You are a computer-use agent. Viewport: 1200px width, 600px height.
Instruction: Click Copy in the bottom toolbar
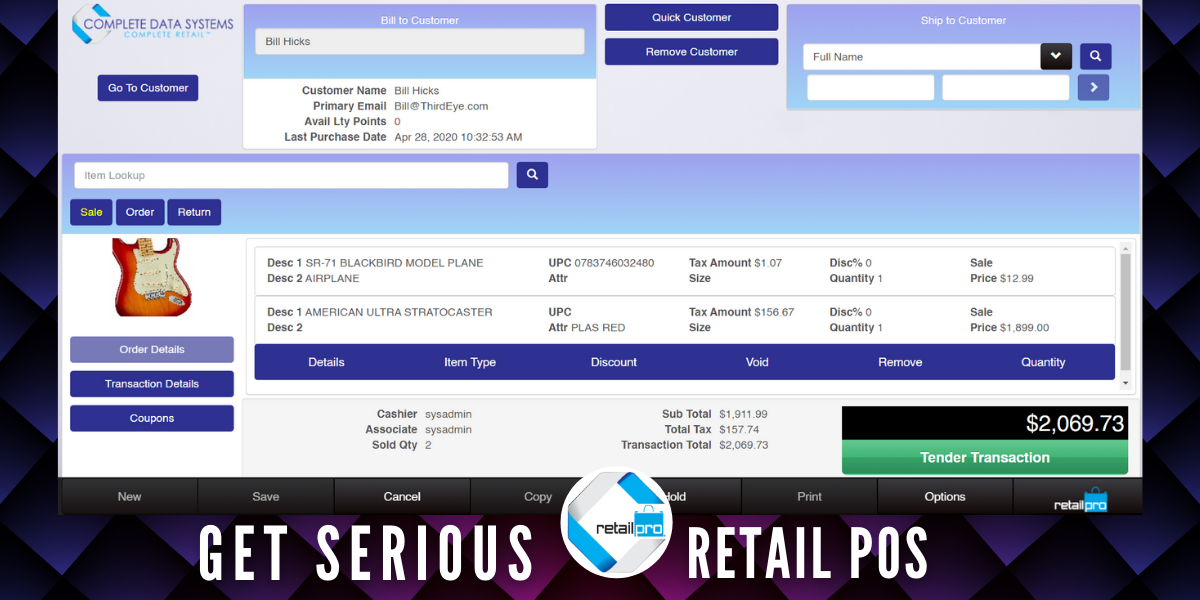coord(538,497)
